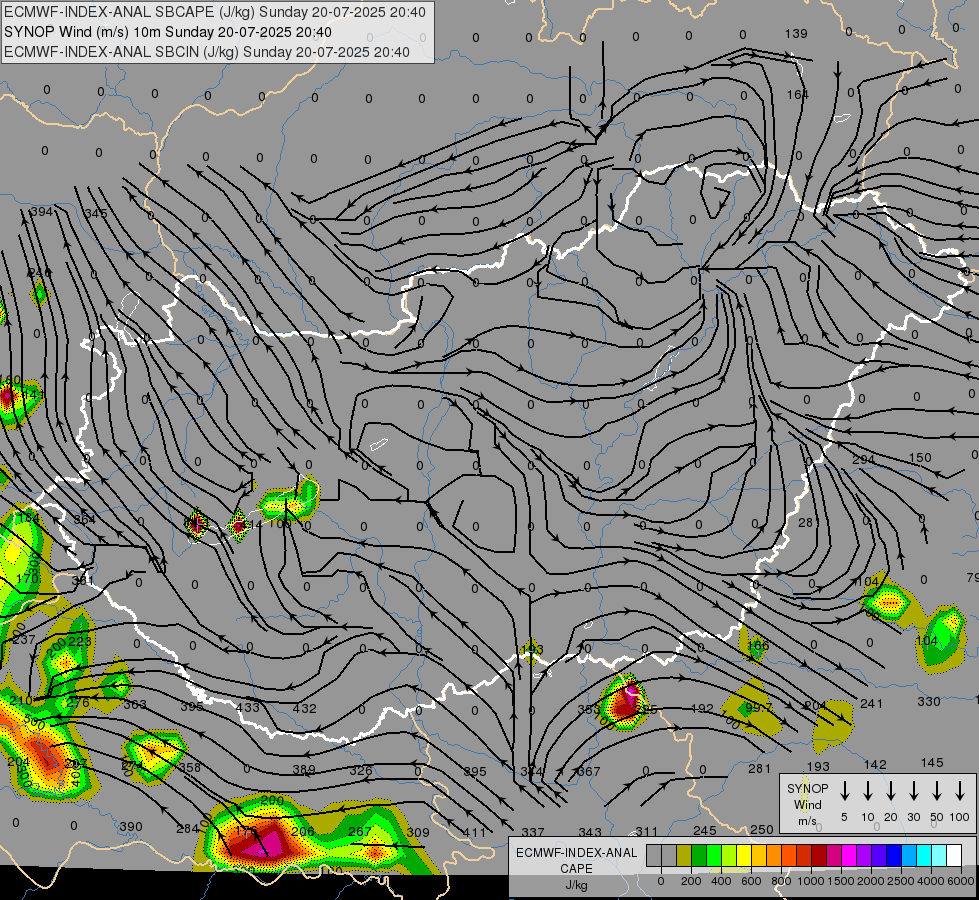Click the map value 345

tap(96, 213)
